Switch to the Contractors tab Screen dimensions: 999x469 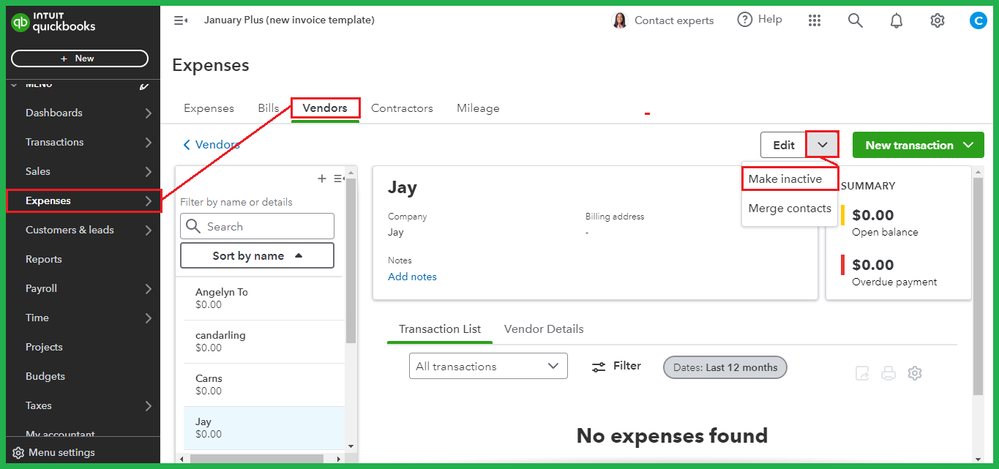tap(402, 108)
